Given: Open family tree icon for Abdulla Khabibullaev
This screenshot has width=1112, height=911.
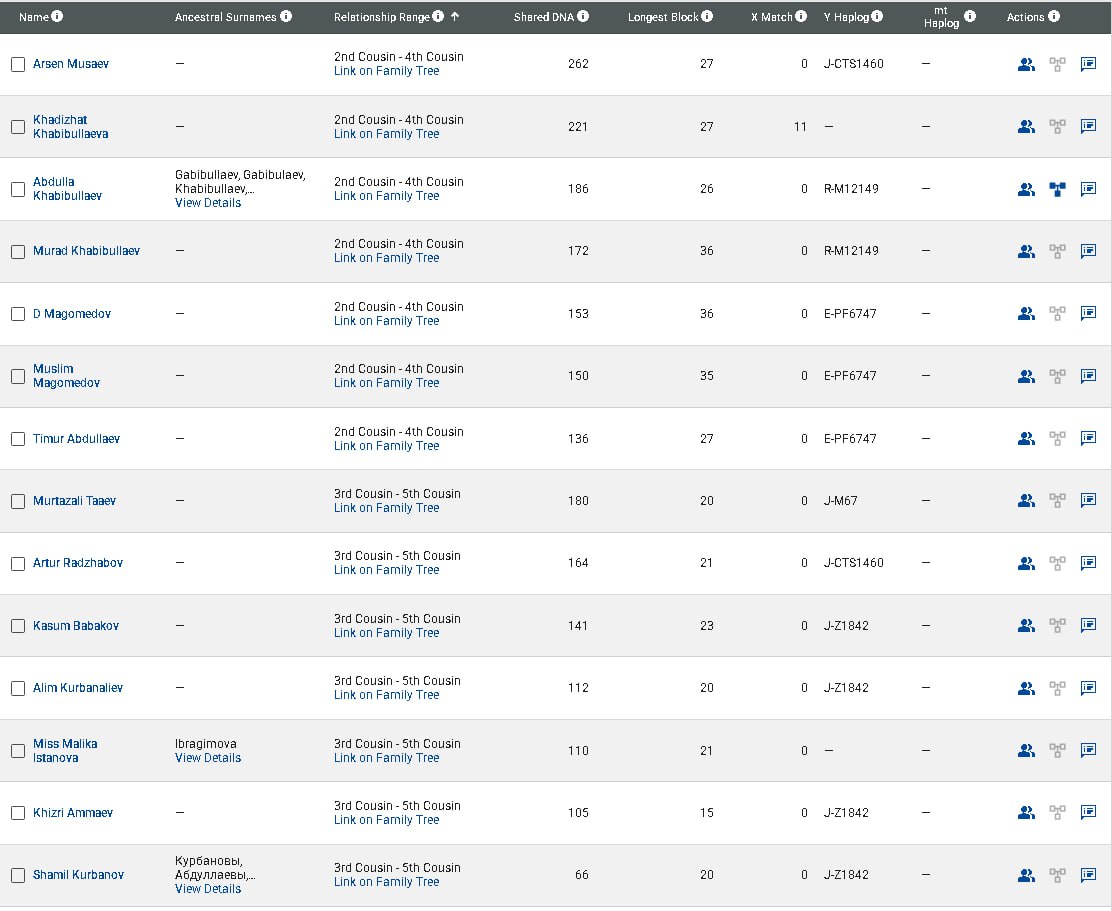Looking at the screenshot, I should pos(1057,189).
